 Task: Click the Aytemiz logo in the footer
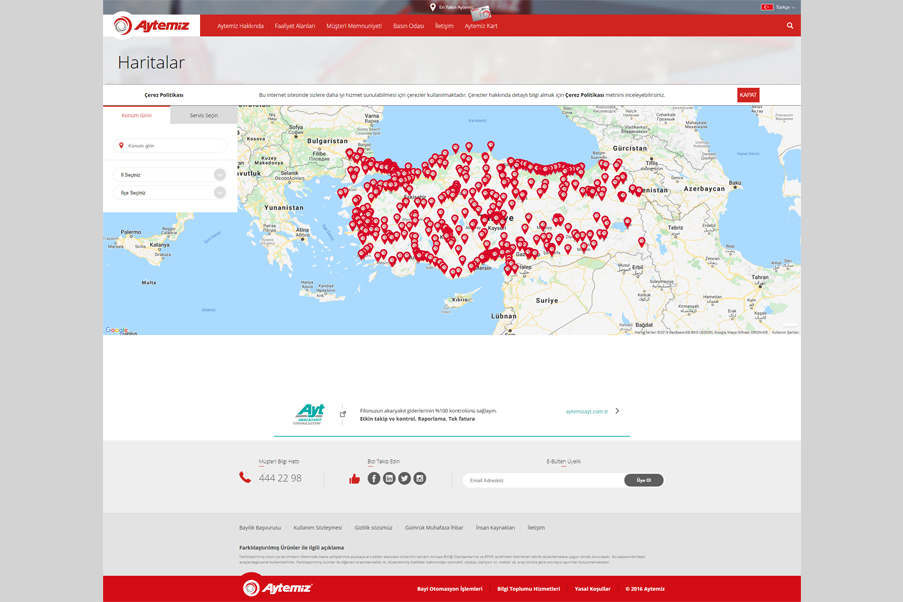tap(277, 588)
